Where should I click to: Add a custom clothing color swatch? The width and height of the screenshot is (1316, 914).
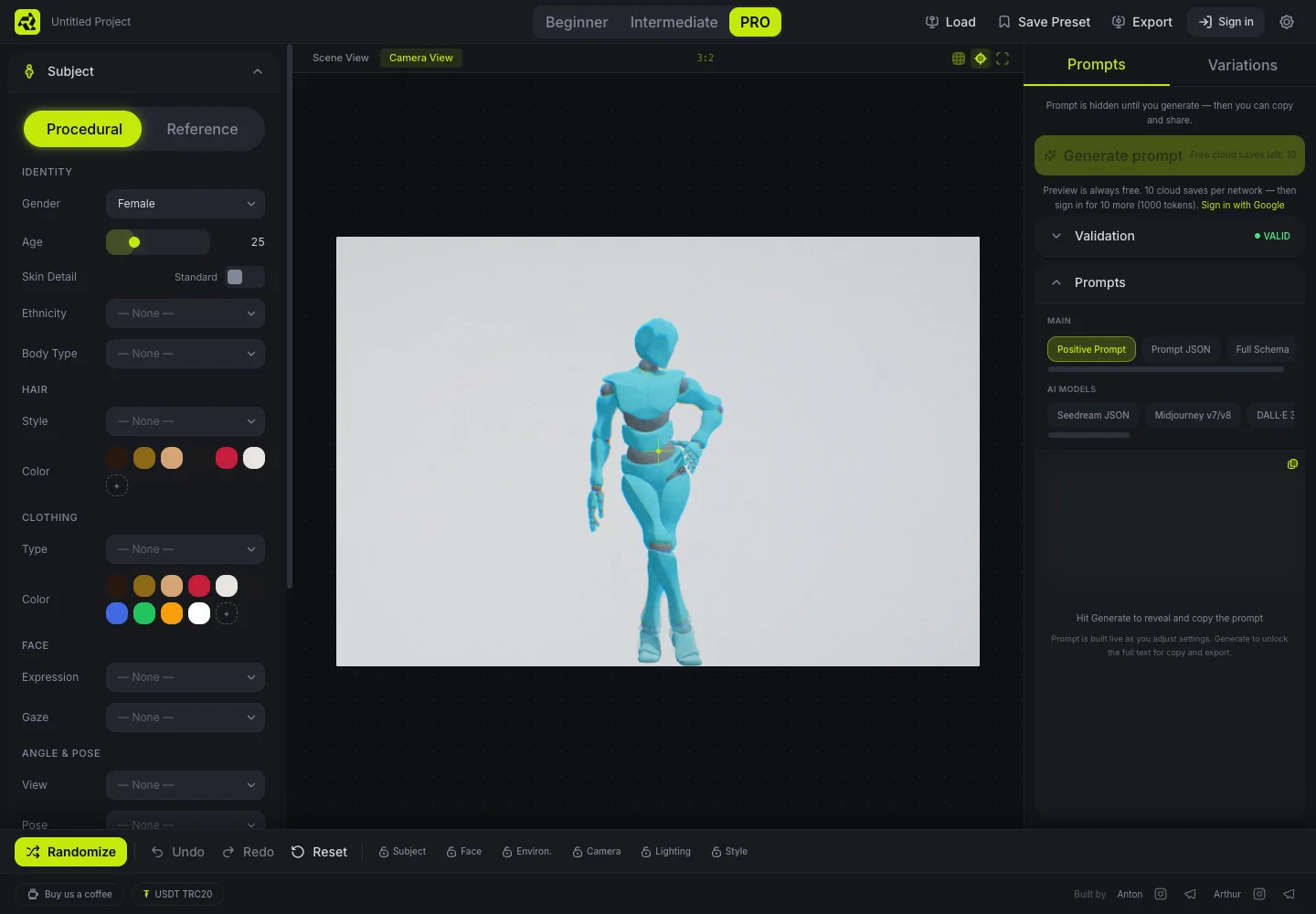(x=227, y=613)
